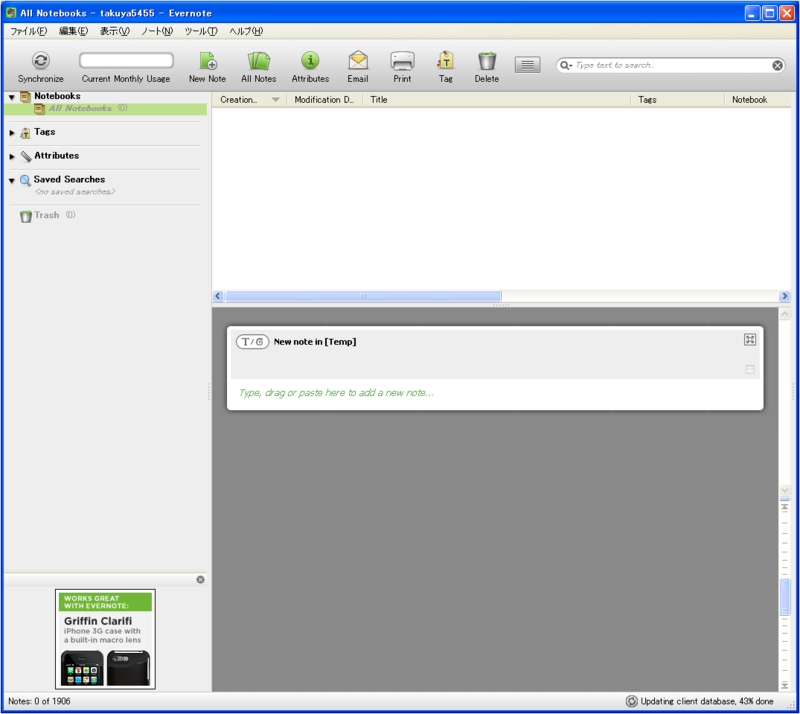Image resolution: width=800 pixels, height=714 pixels.
Task: Clear the search box with X
Action: point(777,65)
